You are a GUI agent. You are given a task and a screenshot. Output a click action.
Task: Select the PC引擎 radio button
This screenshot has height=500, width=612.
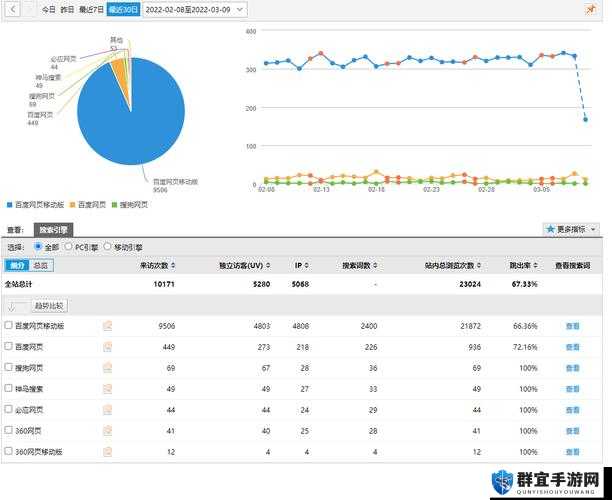tap(69, 247)
